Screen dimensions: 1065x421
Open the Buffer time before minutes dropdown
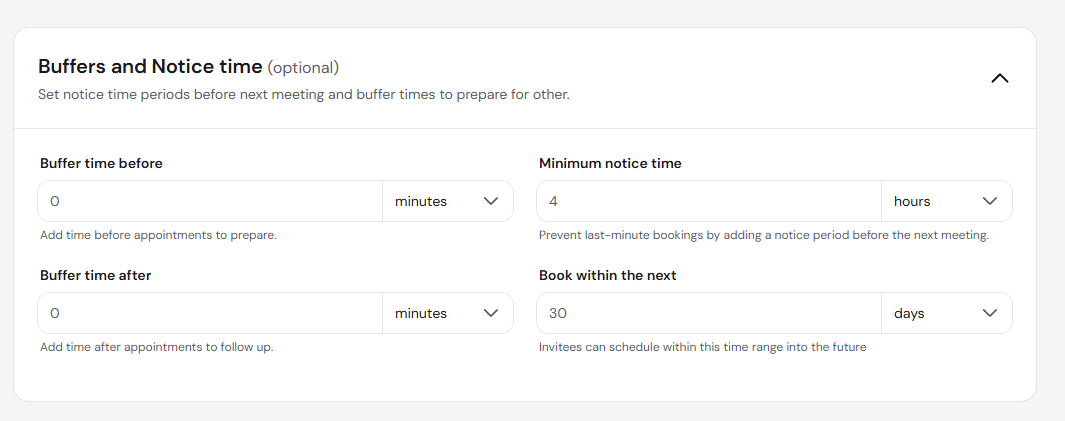click(448, 201)
